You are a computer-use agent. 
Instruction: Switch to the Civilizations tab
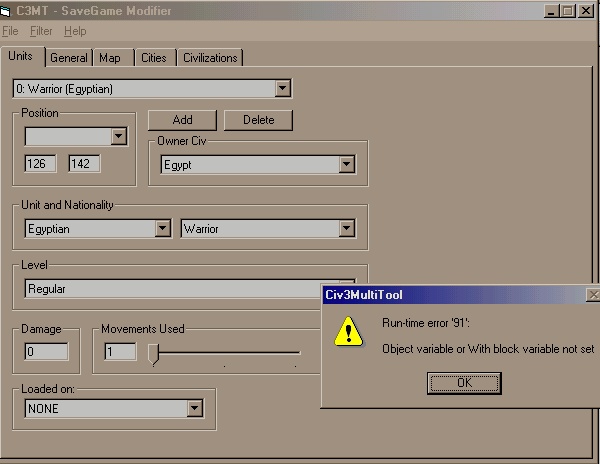(x=210, y=58)
